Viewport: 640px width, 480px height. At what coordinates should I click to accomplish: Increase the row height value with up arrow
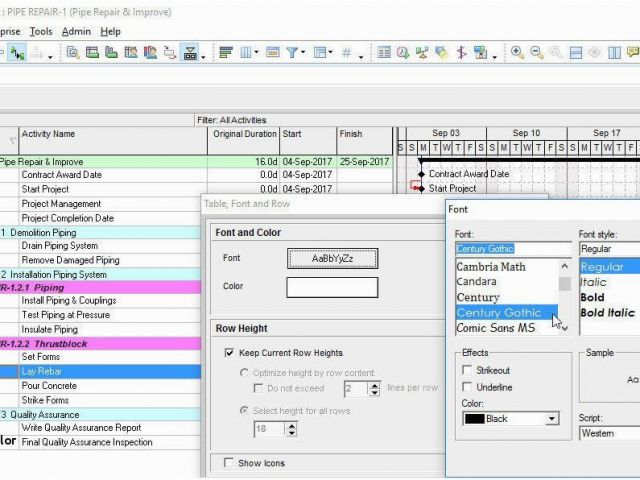pyautogui.click(x=291, y=425)
